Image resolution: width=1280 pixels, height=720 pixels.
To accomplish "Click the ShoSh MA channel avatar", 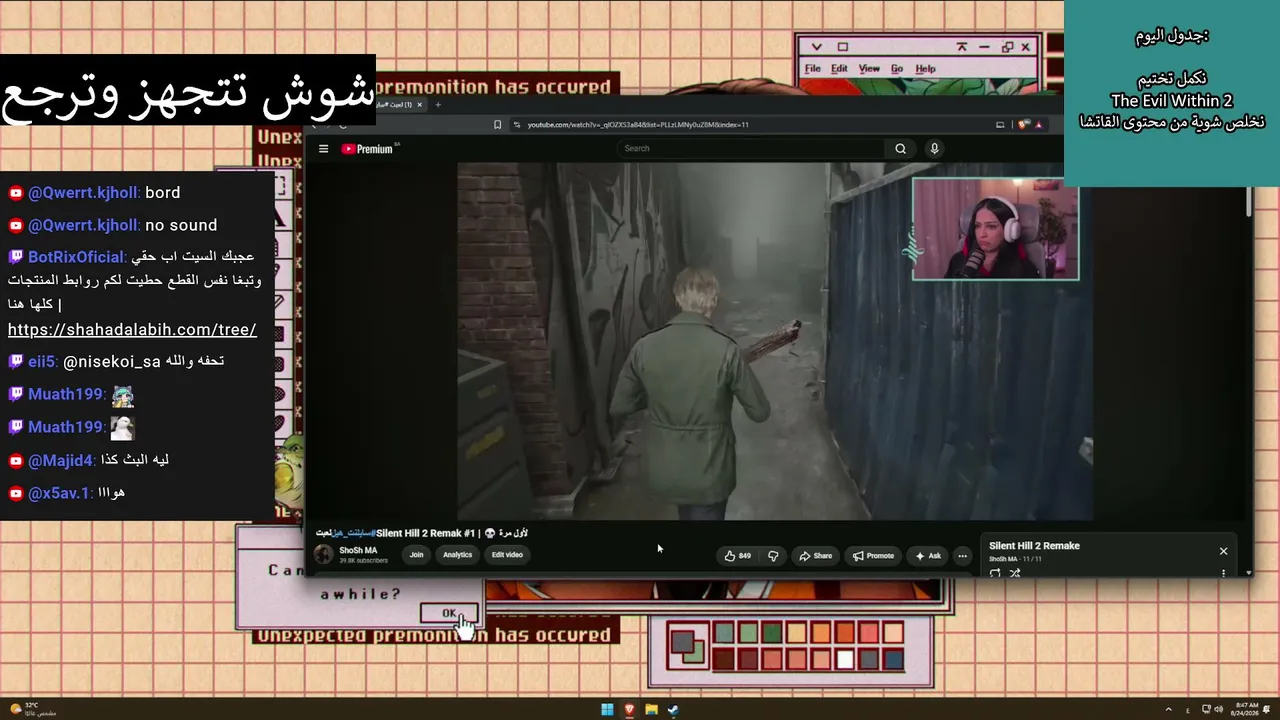I will click(324, 555).
